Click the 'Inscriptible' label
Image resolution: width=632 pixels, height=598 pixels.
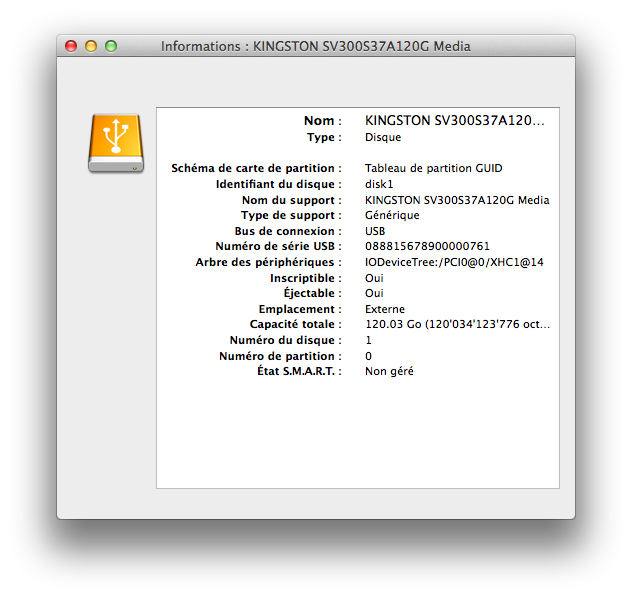[305, 278]
